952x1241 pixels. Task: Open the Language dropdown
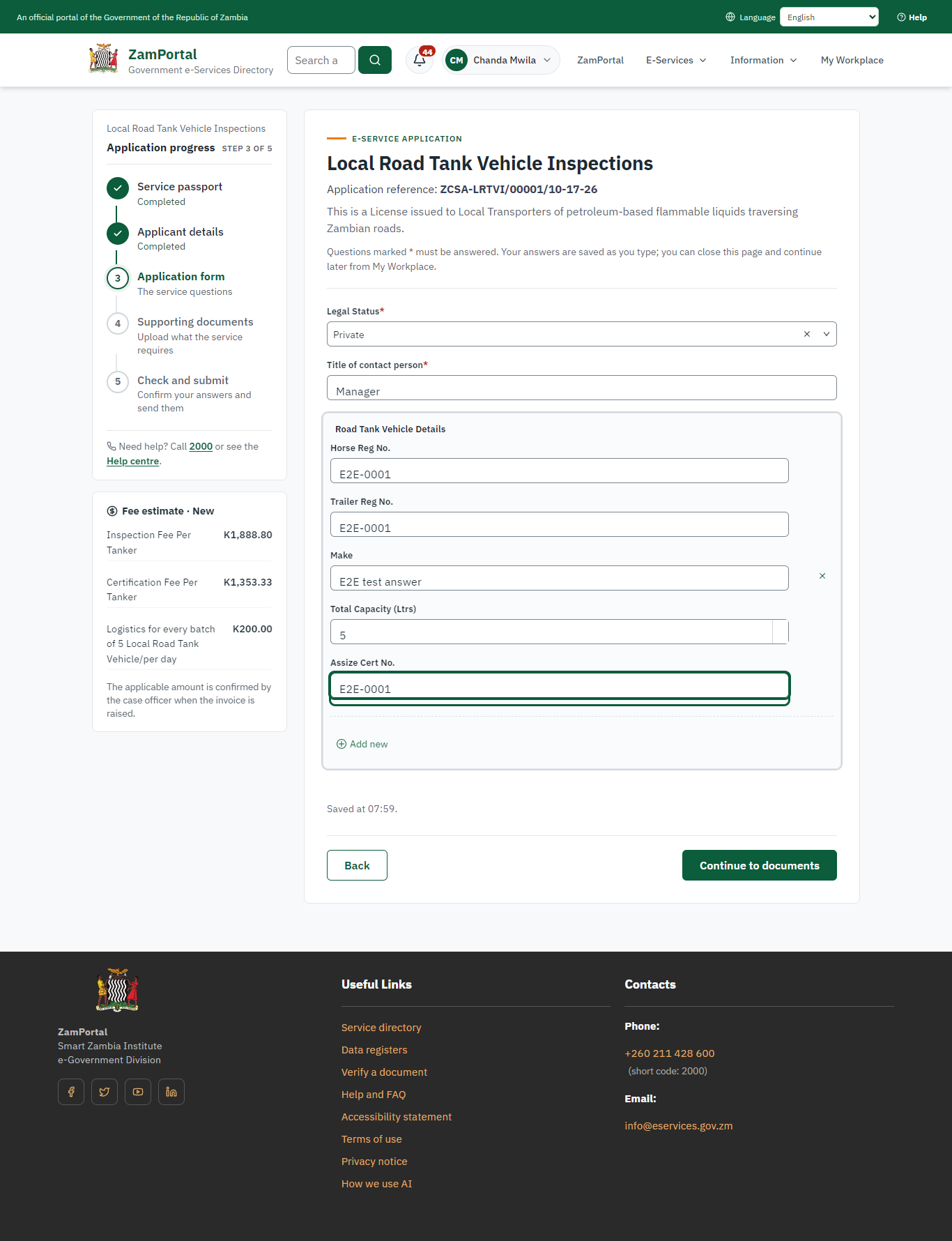coord(829,17)
